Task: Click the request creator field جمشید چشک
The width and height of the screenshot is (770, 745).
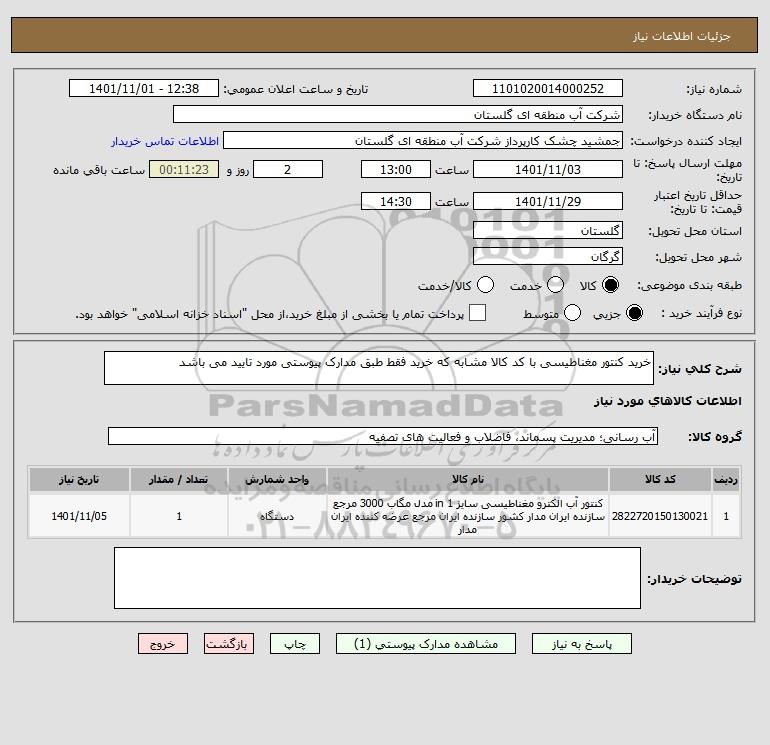Action: [x=423, y=140]
